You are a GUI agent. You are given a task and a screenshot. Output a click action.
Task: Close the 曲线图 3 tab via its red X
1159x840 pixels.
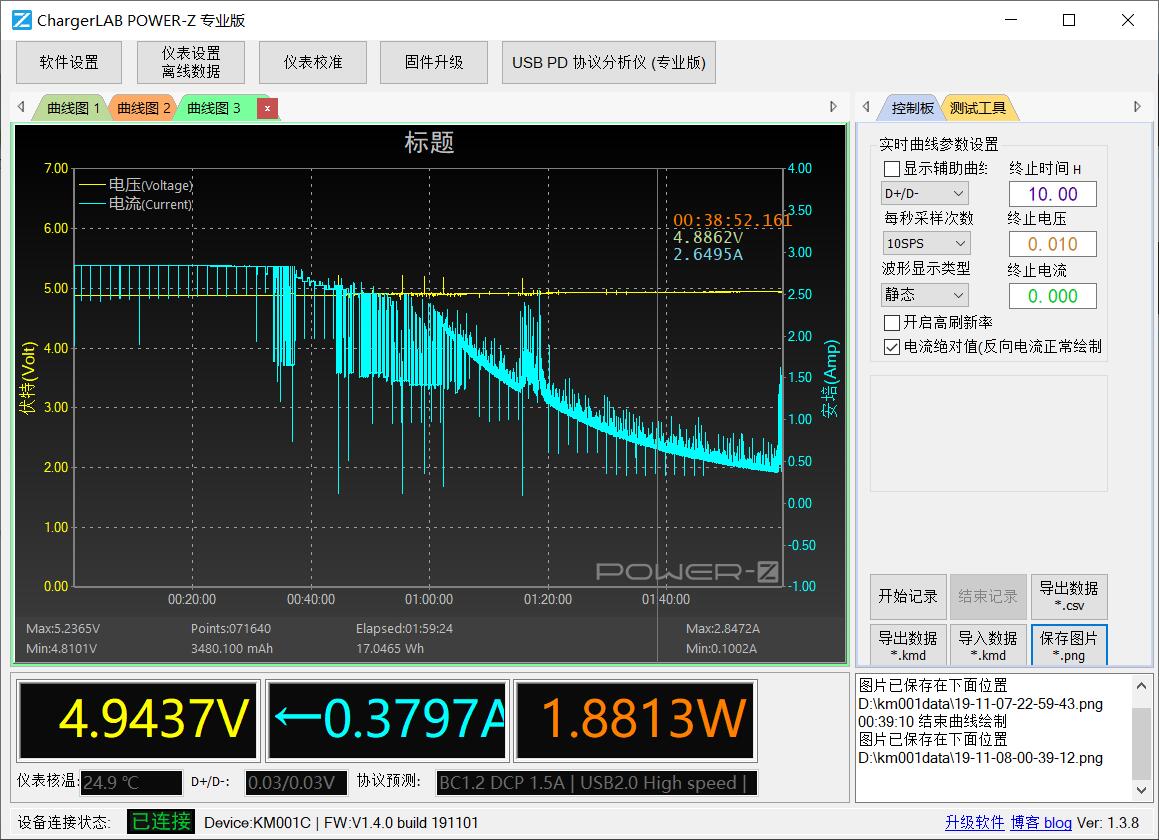click(x=265, y=107)
